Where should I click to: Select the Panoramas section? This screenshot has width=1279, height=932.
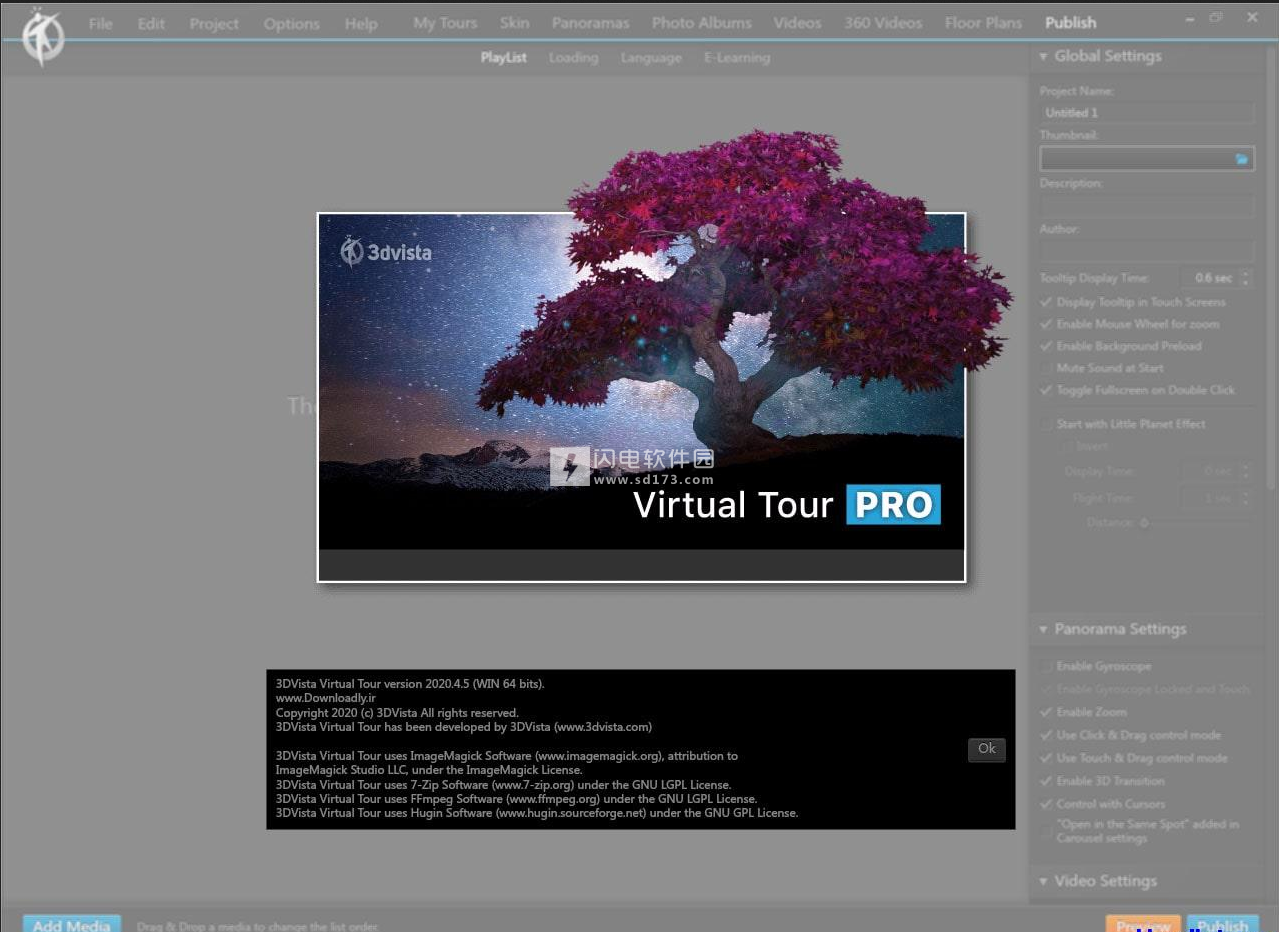(x=591, y=22)
